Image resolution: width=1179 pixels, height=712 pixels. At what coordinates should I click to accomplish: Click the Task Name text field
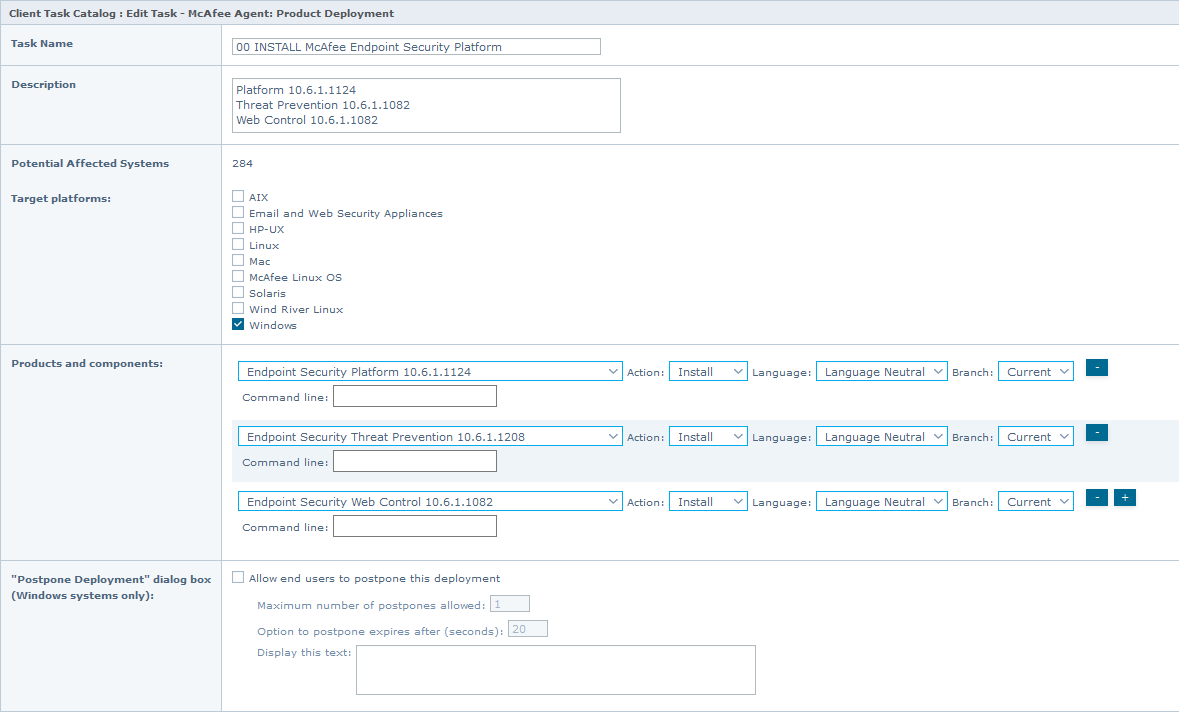coord(416,47)
